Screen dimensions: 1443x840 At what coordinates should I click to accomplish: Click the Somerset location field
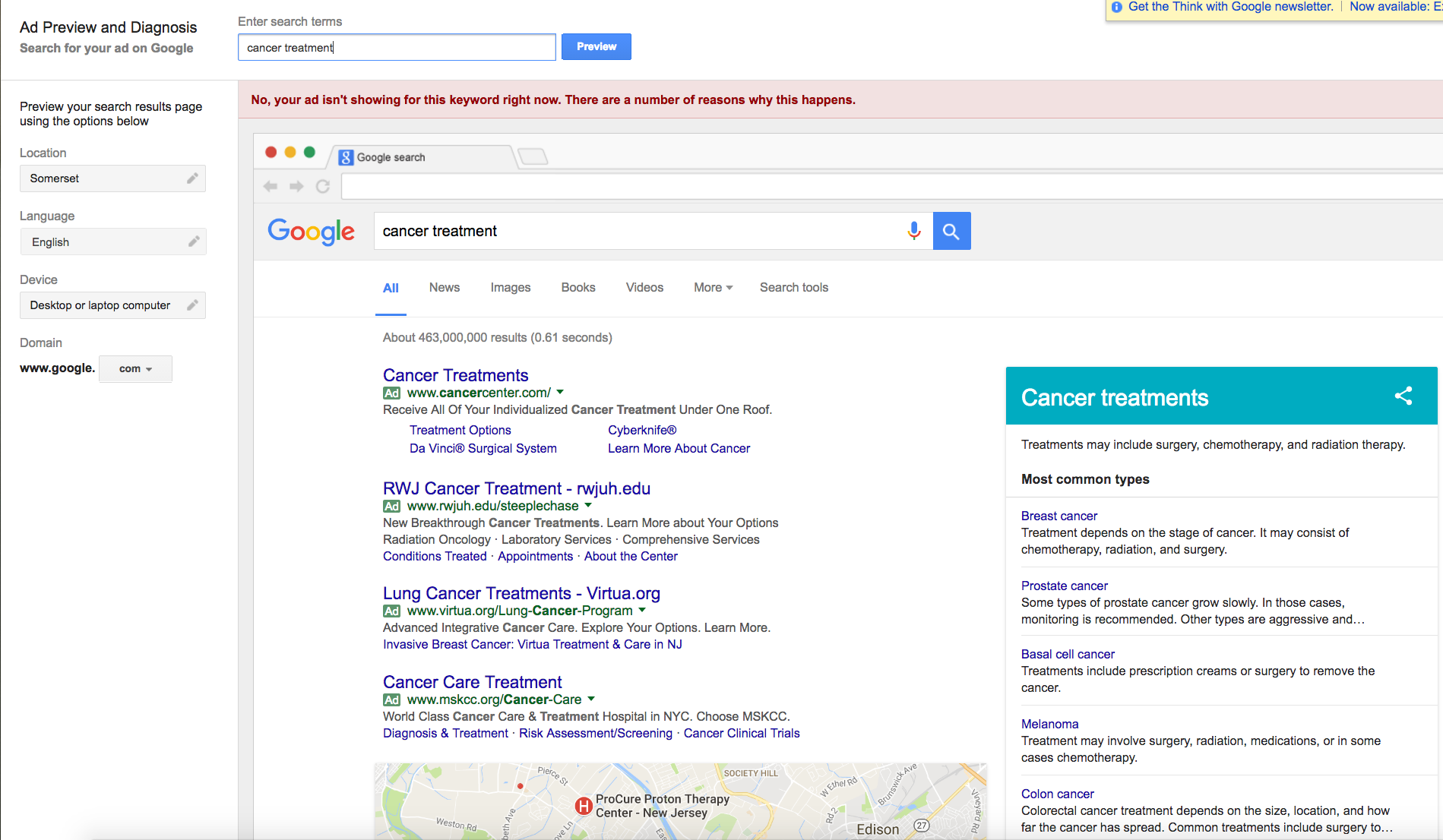point(112,178)
